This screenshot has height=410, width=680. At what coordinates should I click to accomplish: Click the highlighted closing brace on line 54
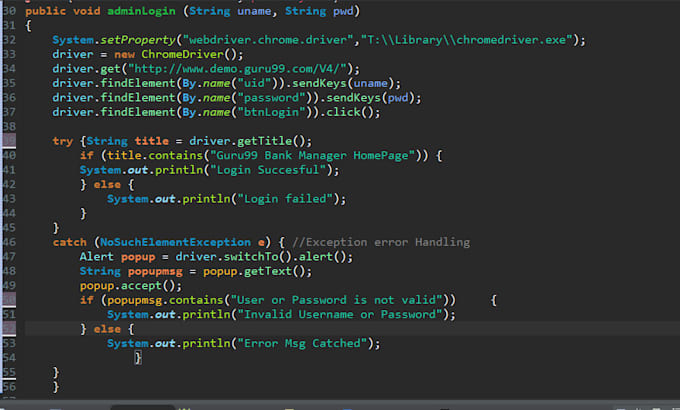(138, 358)
